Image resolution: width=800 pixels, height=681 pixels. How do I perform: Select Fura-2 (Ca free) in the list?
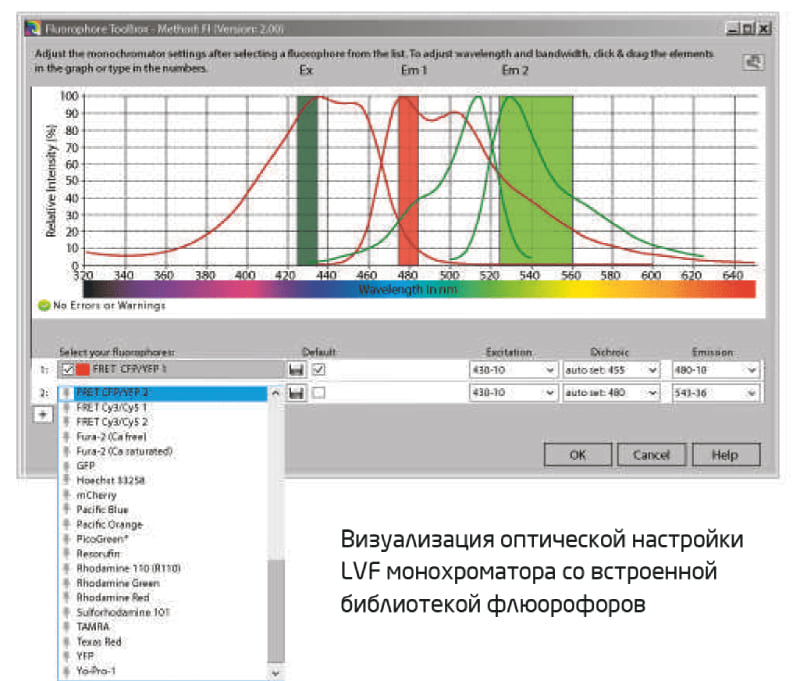[x=163, y=437]
